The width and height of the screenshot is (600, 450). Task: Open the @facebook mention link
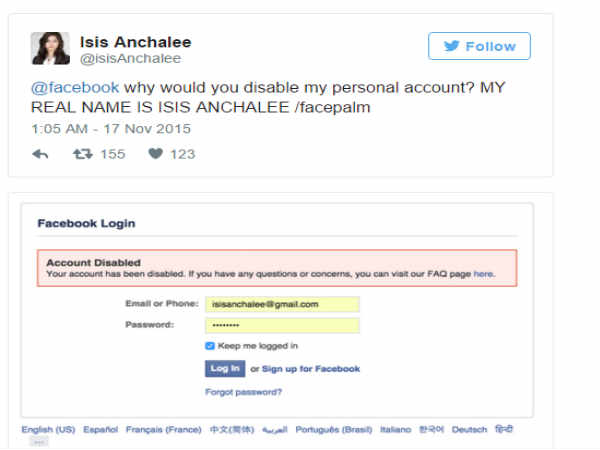pos(75,87)
